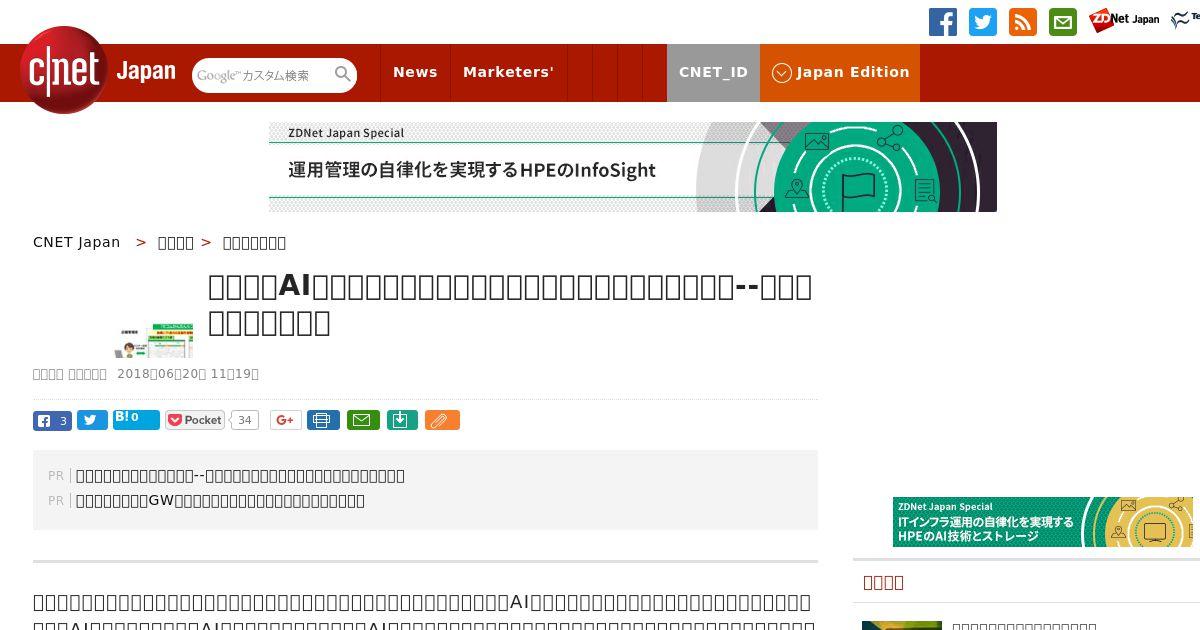Open the CNET_ID tab
This screenshot has width=1200, height=630.
coord(713,72)
